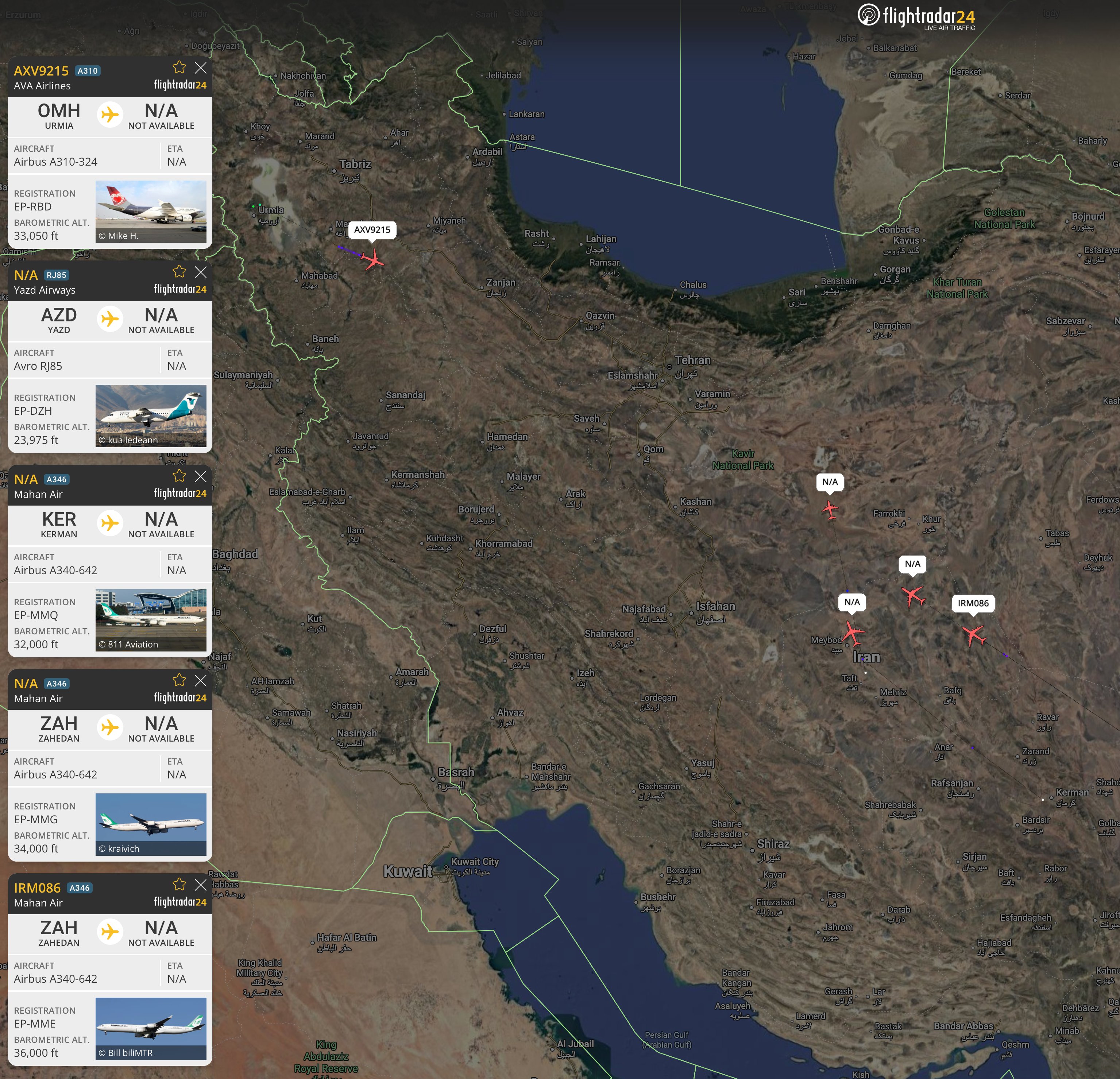Click the plane route icon on AZD Yazd card
The width and height of the screenshot is (1120, 1079).
(110, 319)
